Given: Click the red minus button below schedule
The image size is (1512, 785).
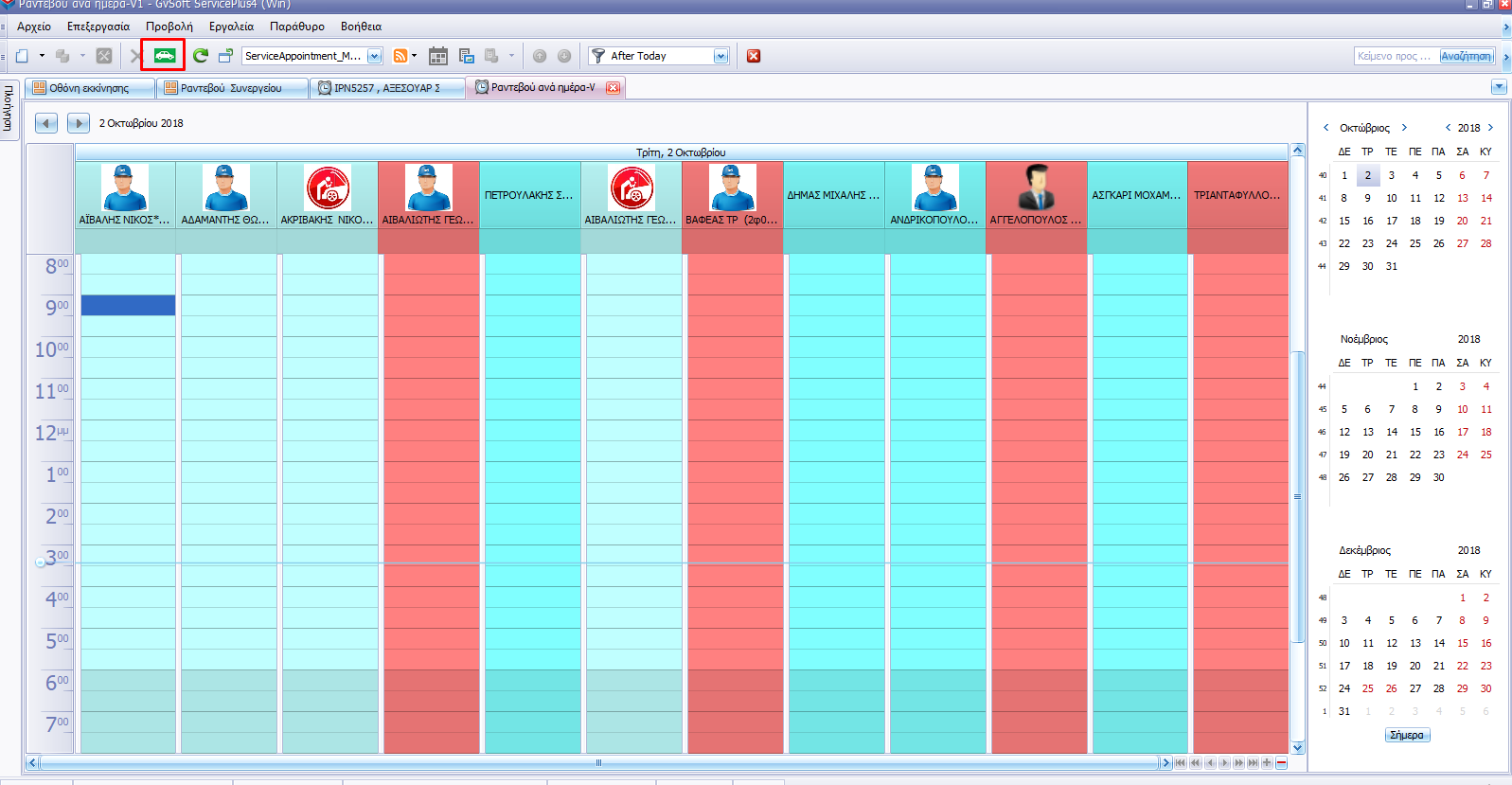Looking at the screenshot, I should pyautogui.click(x=1281, y=762).
